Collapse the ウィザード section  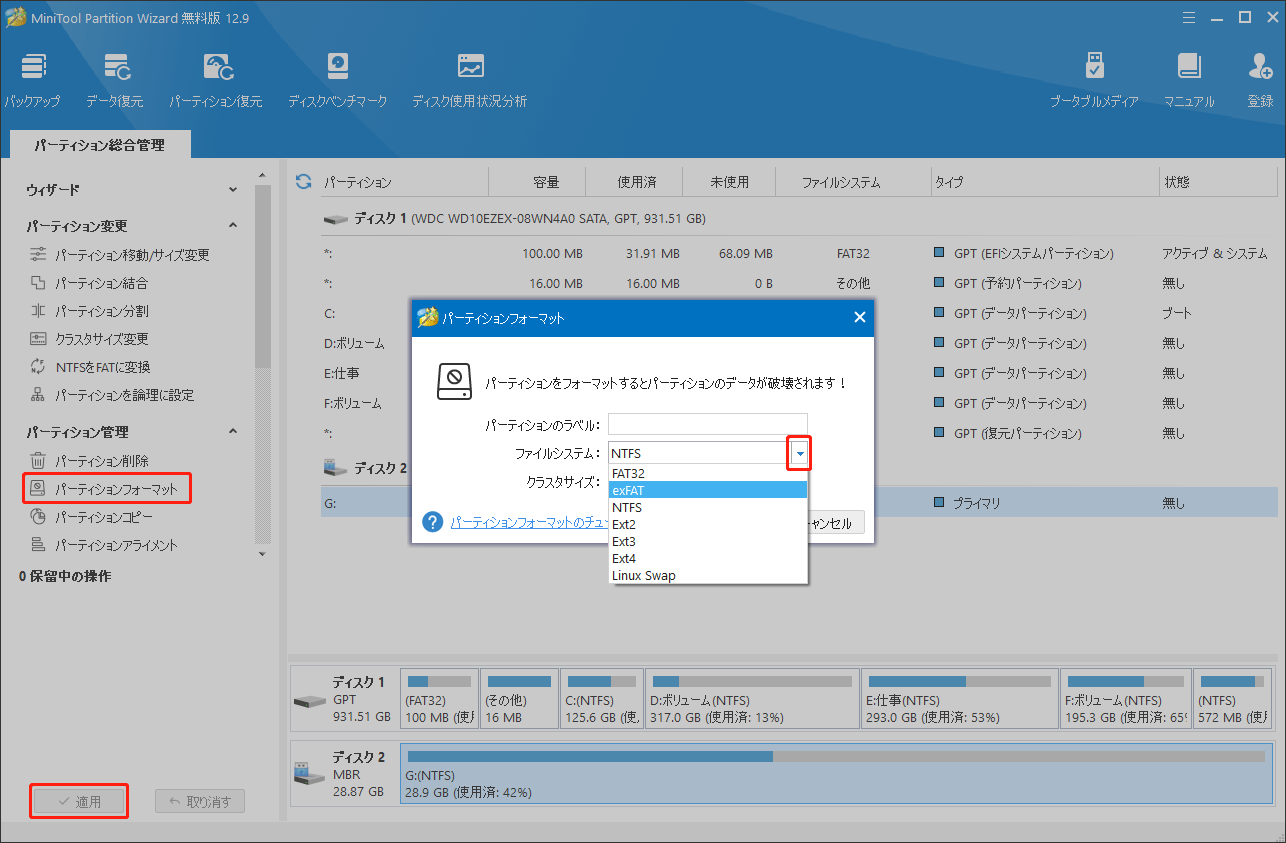[233, 190]
